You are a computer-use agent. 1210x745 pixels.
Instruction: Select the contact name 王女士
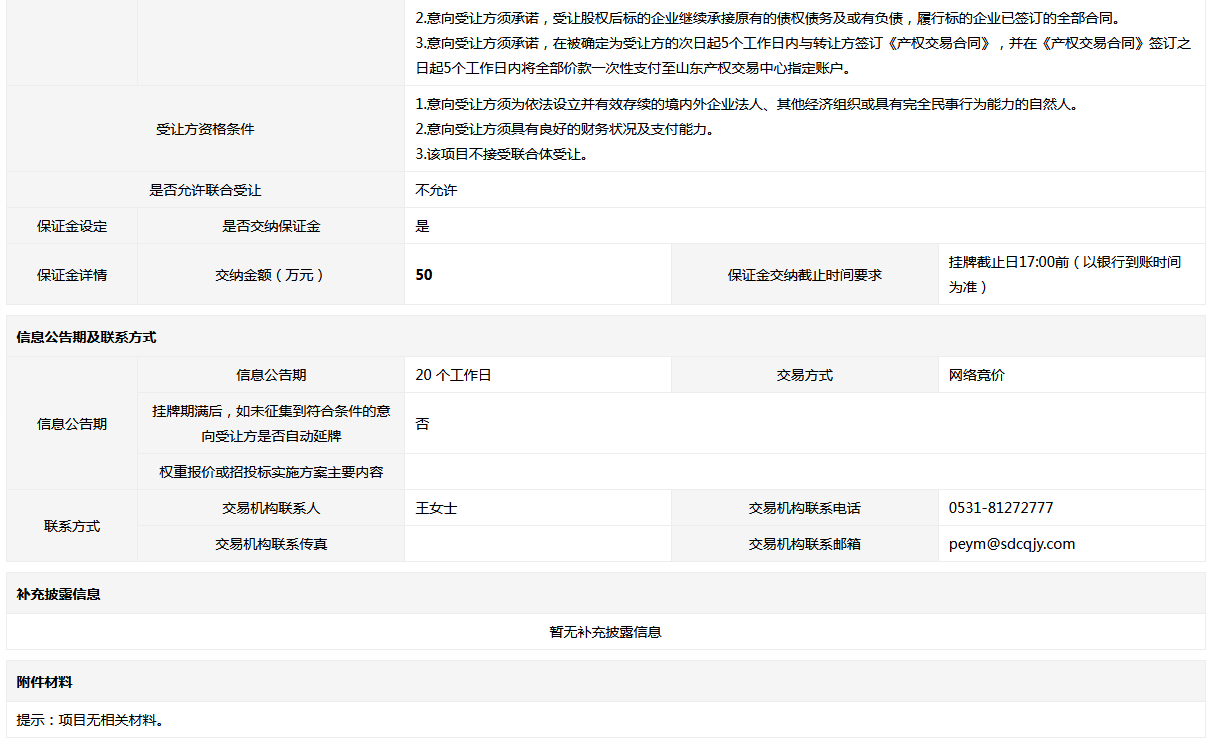click(x=436, y=508)
